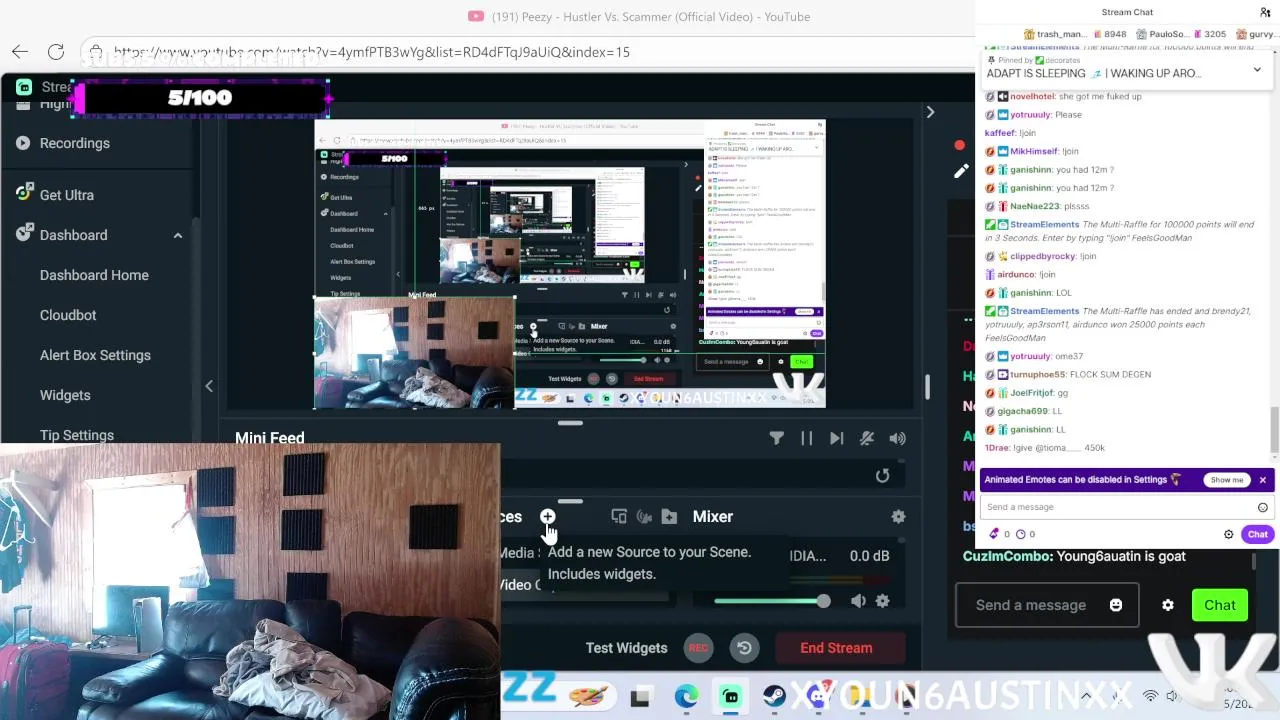Open Twitch chat emote picker smiley
Viewport: 1280px width, 720px height.
point(1263,507)
